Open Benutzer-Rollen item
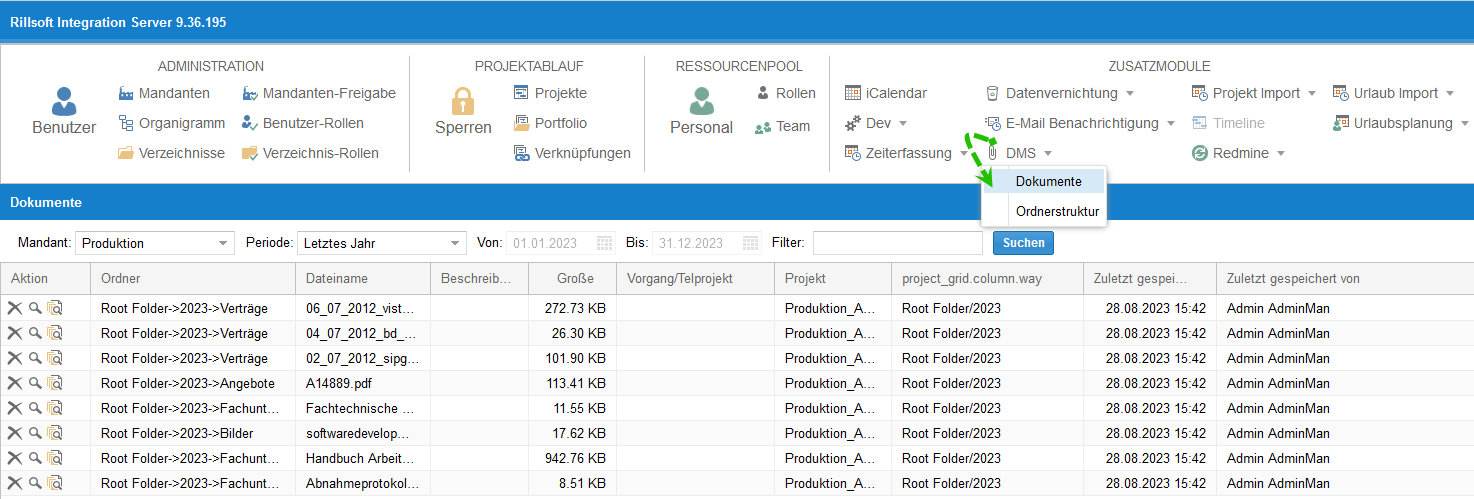Screen dimensions: 1474x499 click(303, 123)
